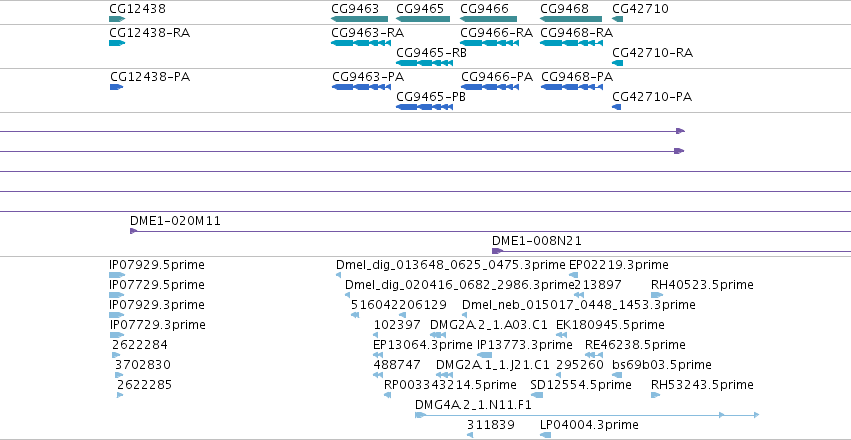The image size is (851, 440).
Task: Click protein CG9465-PB
Action: pyautogui.click(x=431, y=98)
